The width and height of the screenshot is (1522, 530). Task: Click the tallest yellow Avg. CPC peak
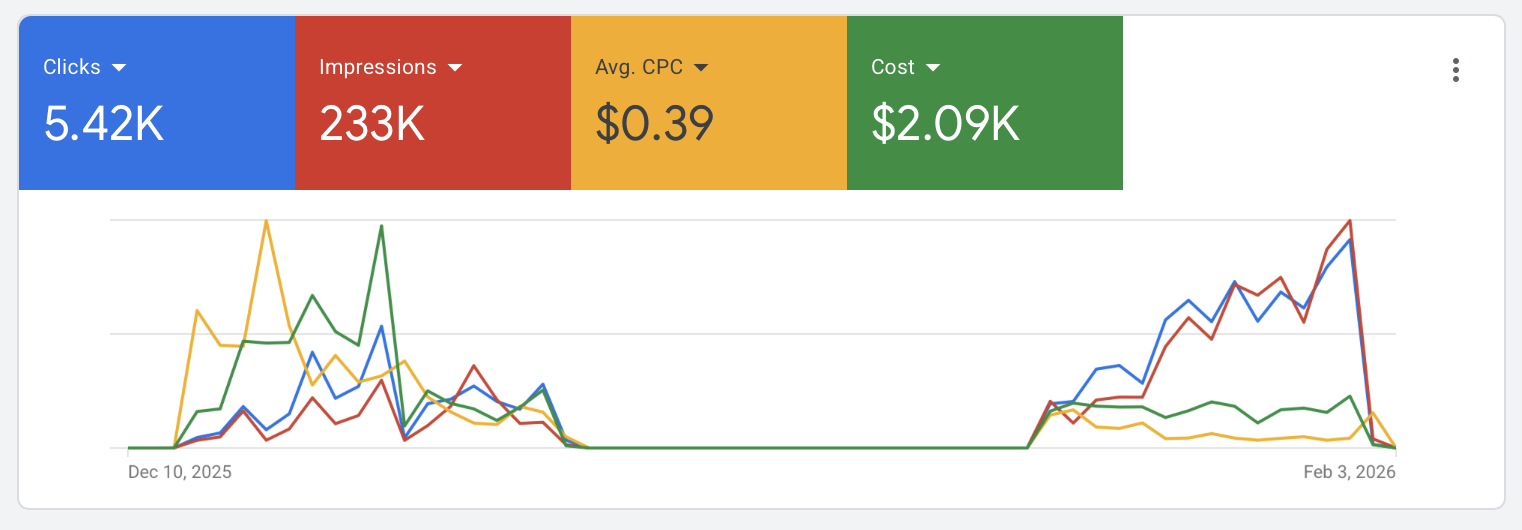coord(266,221)
